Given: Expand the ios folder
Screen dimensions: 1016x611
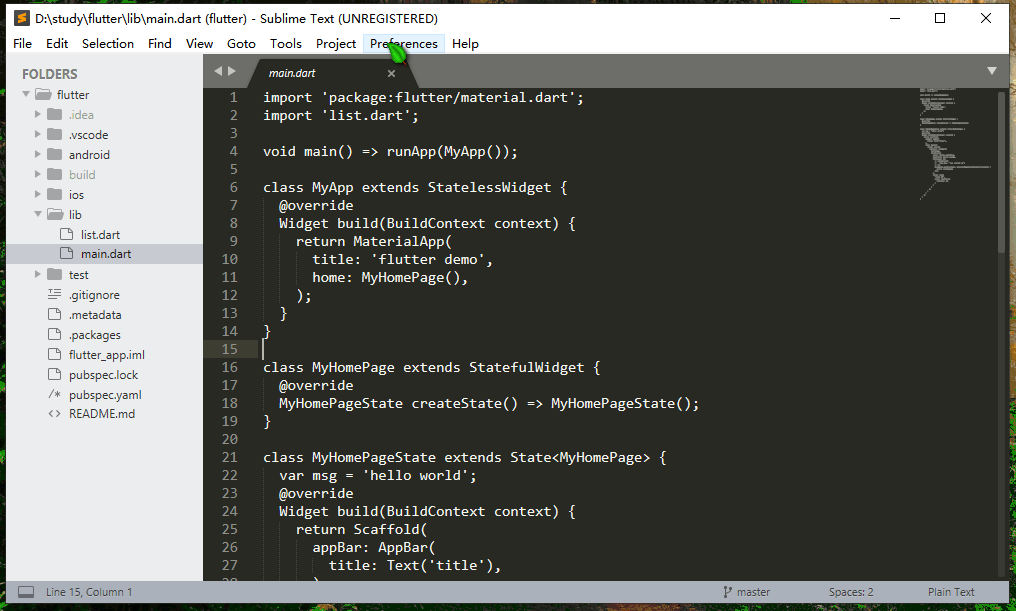Looking at the screenshot, I should pyautogui.click(x=38, y=194).
